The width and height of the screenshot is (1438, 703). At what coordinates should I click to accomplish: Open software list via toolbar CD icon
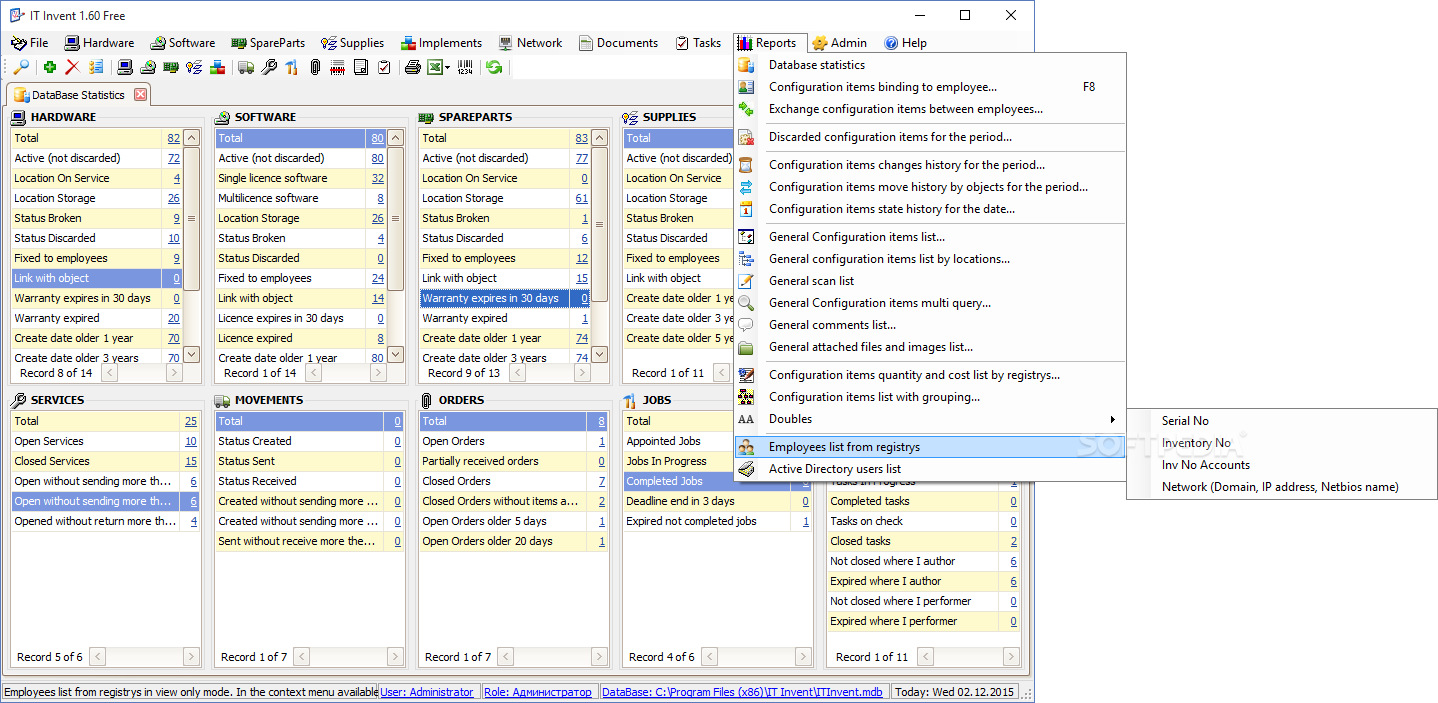[x=148, y=67]
